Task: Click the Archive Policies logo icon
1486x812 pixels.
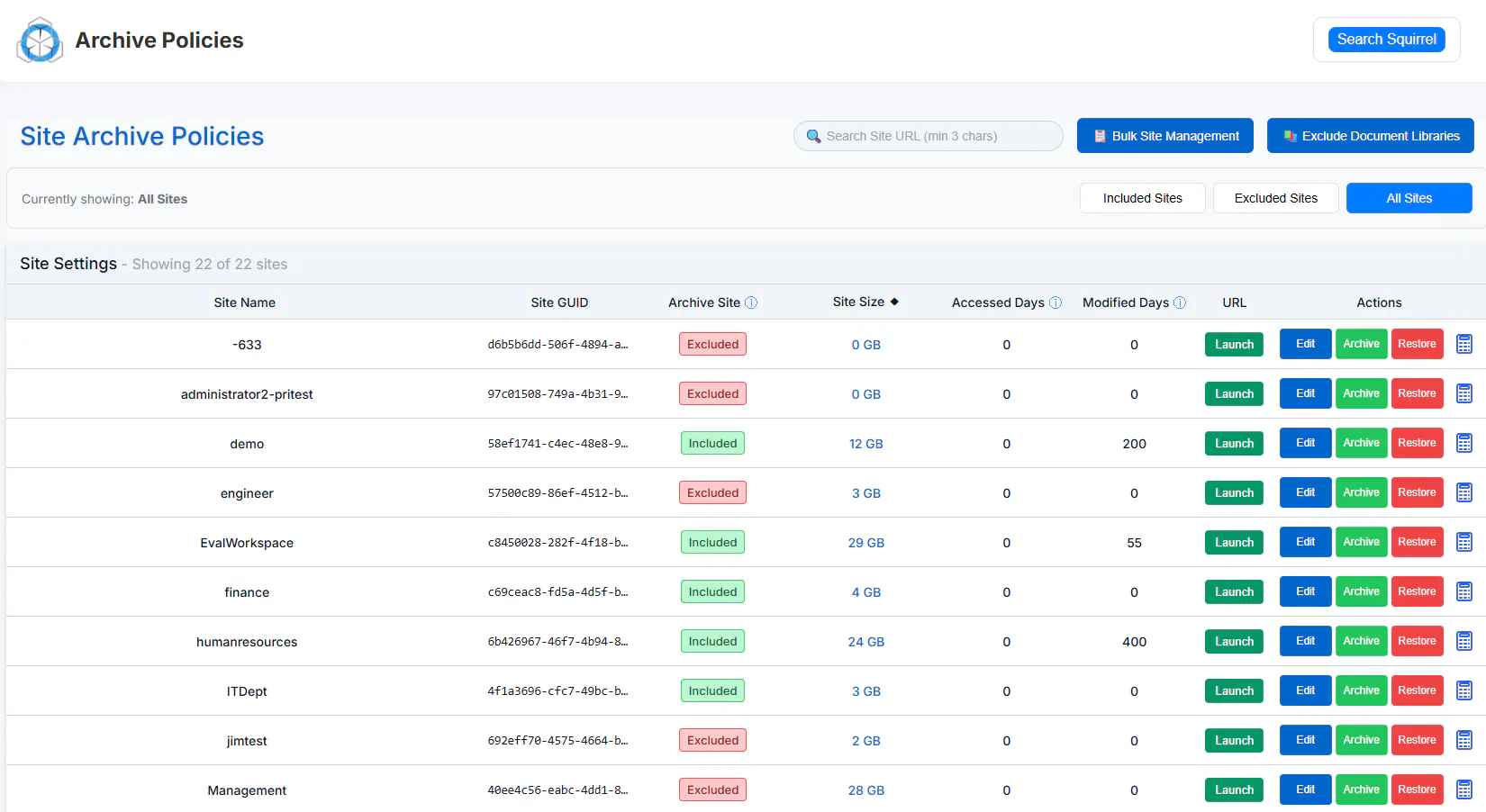Action: pyautogui.click(x=40, y=41)
